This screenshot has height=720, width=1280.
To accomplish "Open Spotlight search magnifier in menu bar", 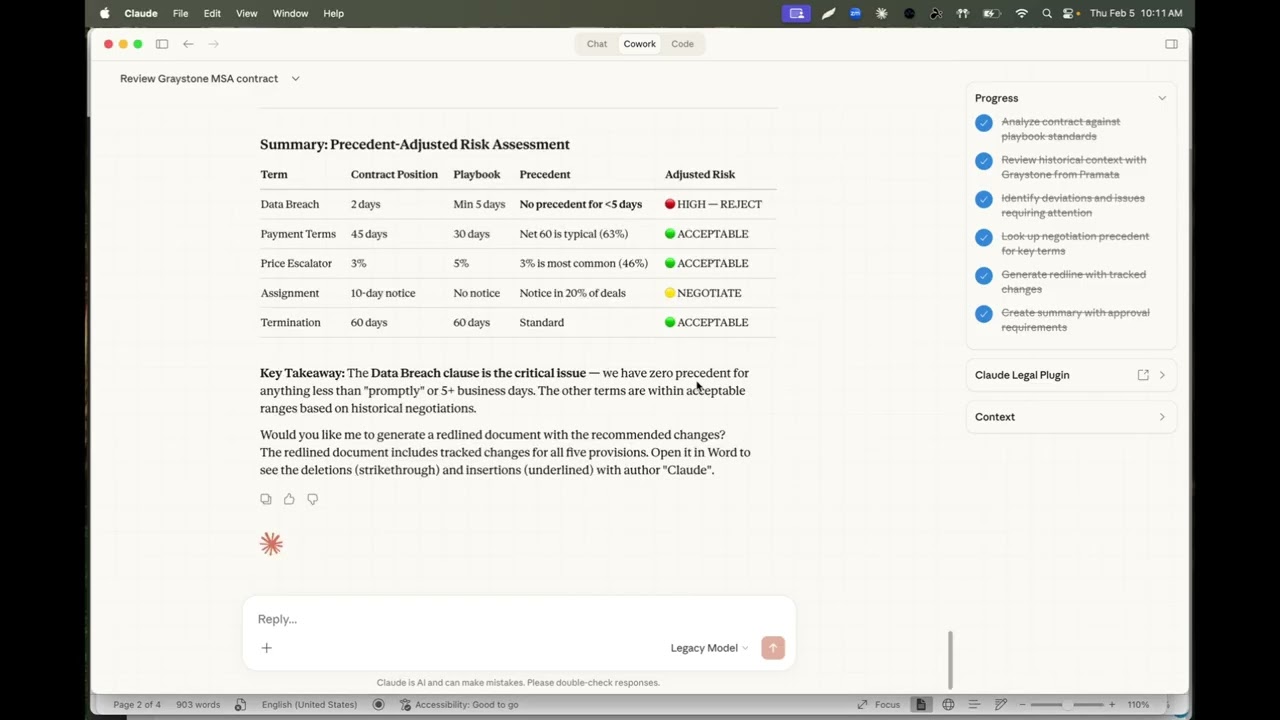I will coord(1047,13).
